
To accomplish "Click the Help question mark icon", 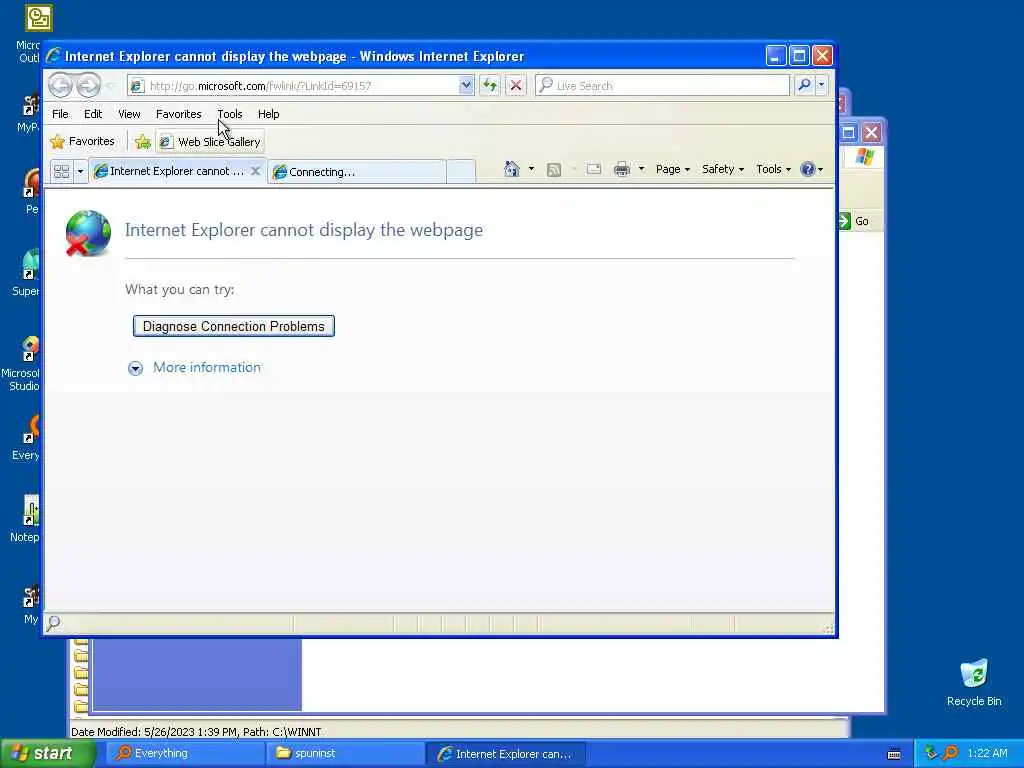I will [808, 169].
